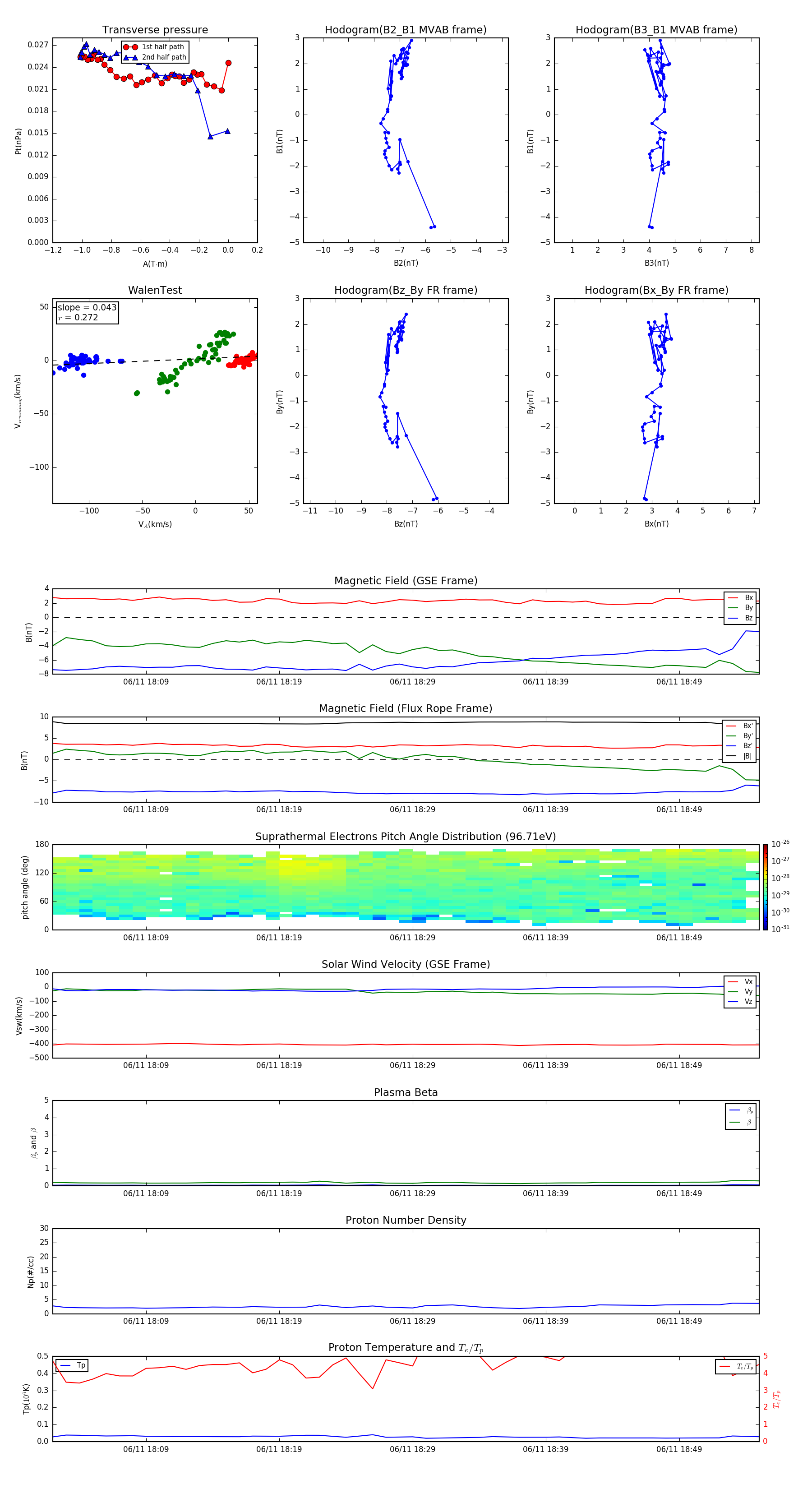
Task: Click the 'Hodogram(Bz_By FR frame)' title
Action: pyautogui.click(x=406, y=290)
